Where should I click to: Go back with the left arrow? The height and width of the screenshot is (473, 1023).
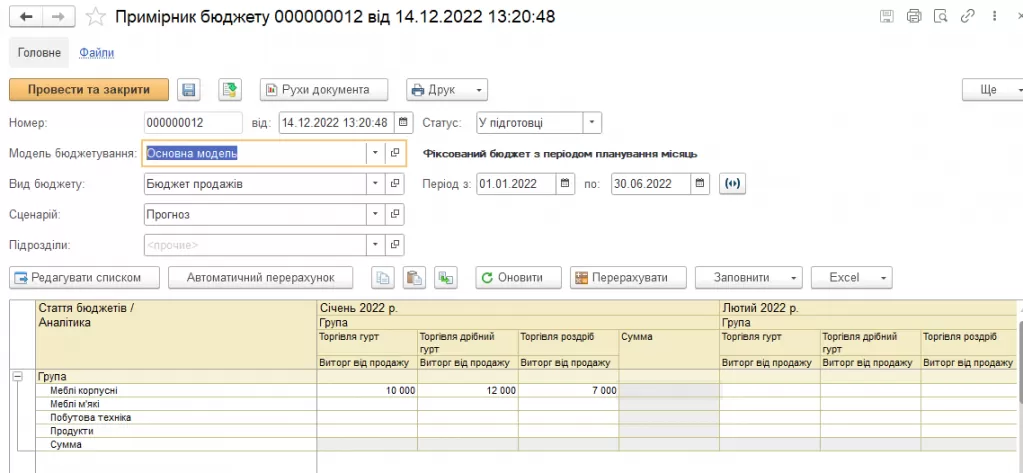tap(26, 17)
